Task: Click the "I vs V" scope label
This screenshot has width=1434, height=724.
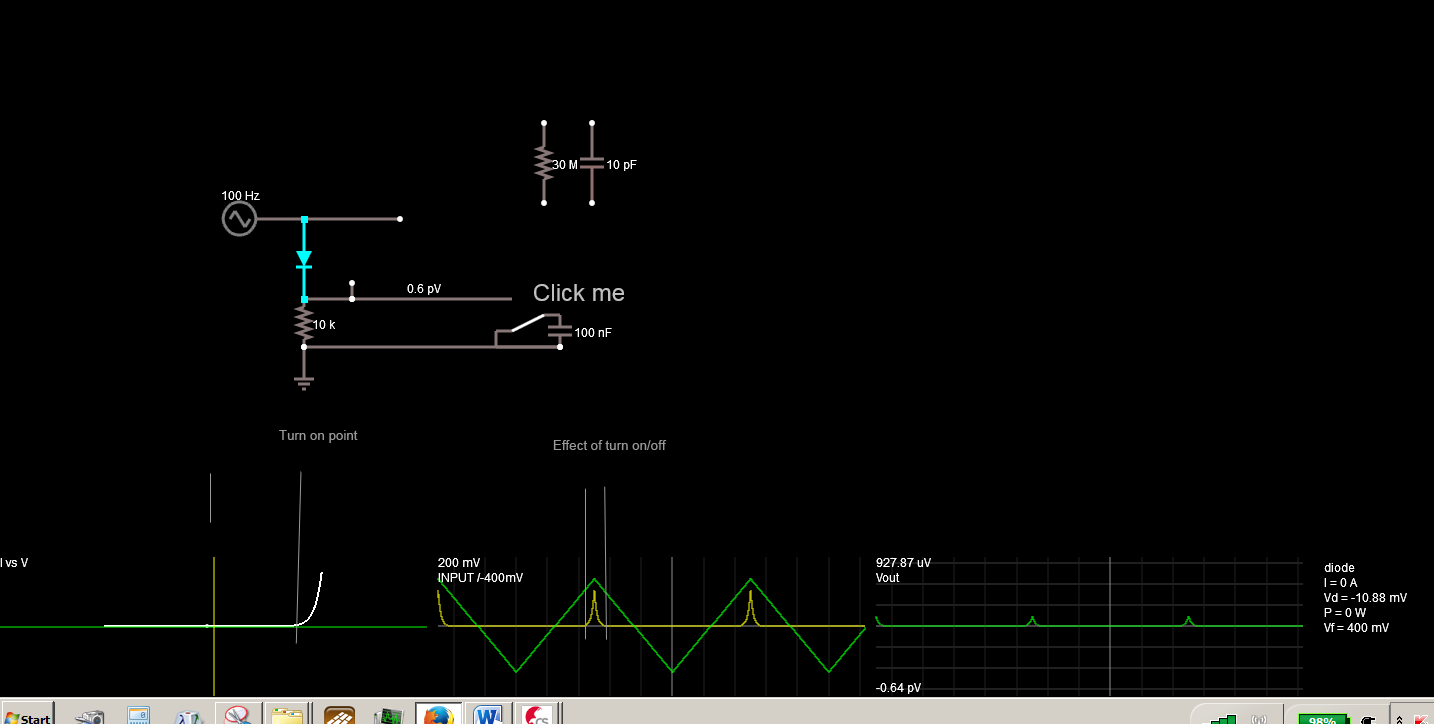Action: pyautogui.click(x=14, y=563)
